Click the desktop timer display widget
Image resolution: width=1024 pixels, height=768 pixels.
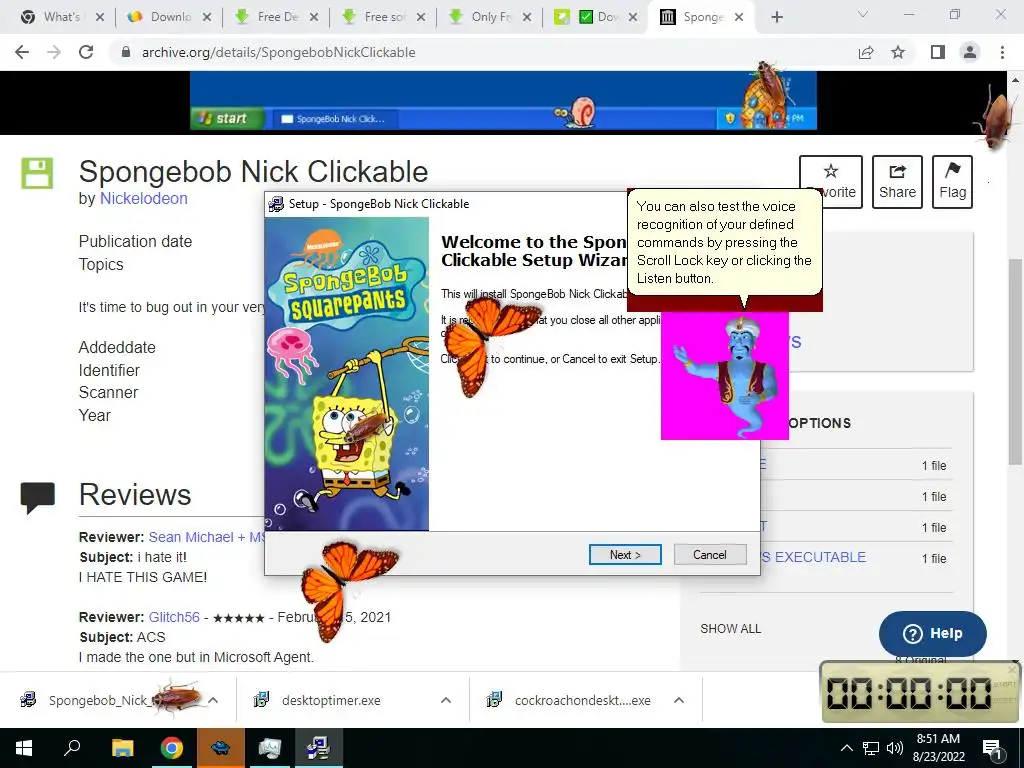coord(918,693)
